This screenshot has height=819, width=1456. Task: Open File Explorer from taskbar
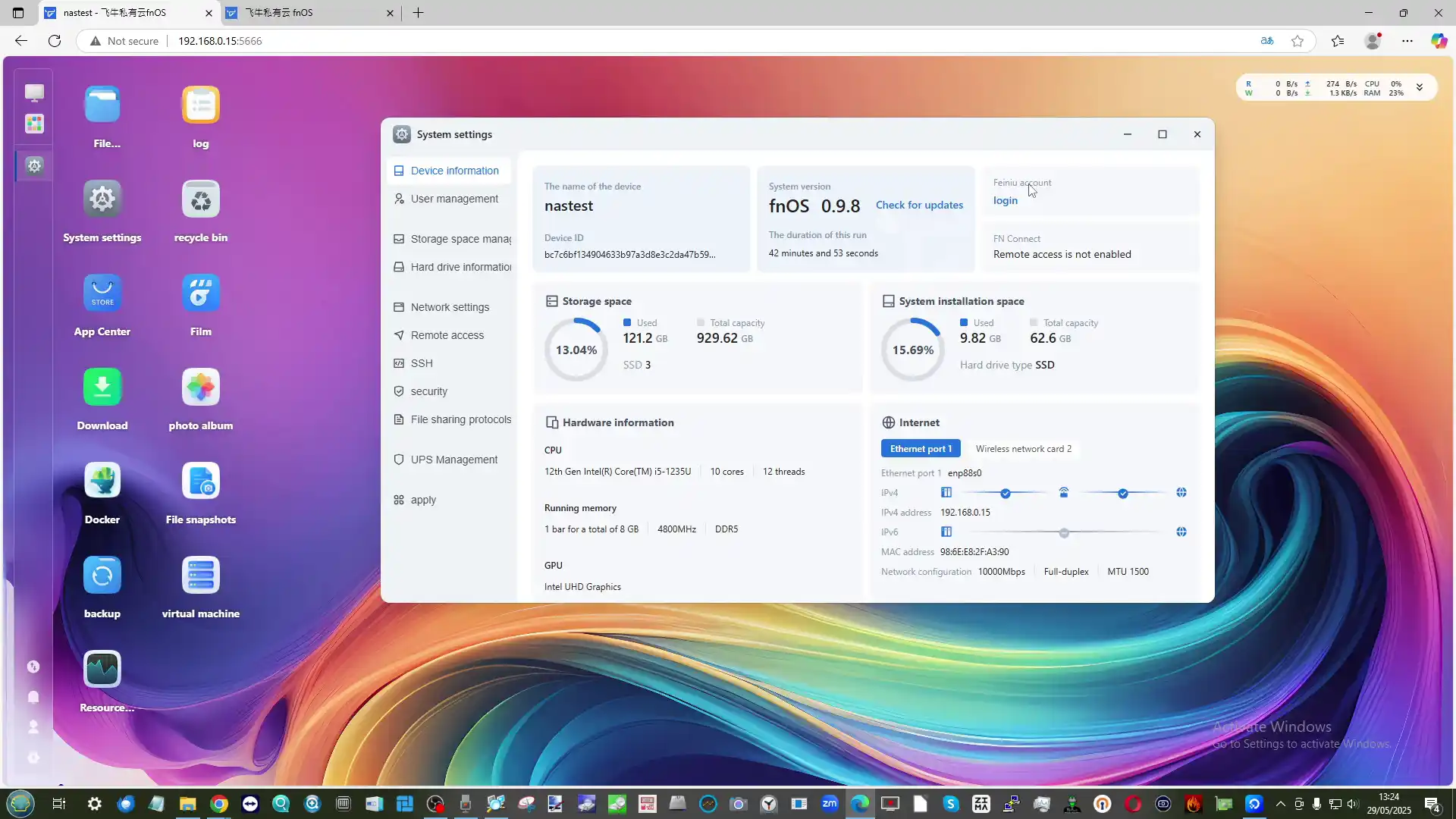pos(187,804)
